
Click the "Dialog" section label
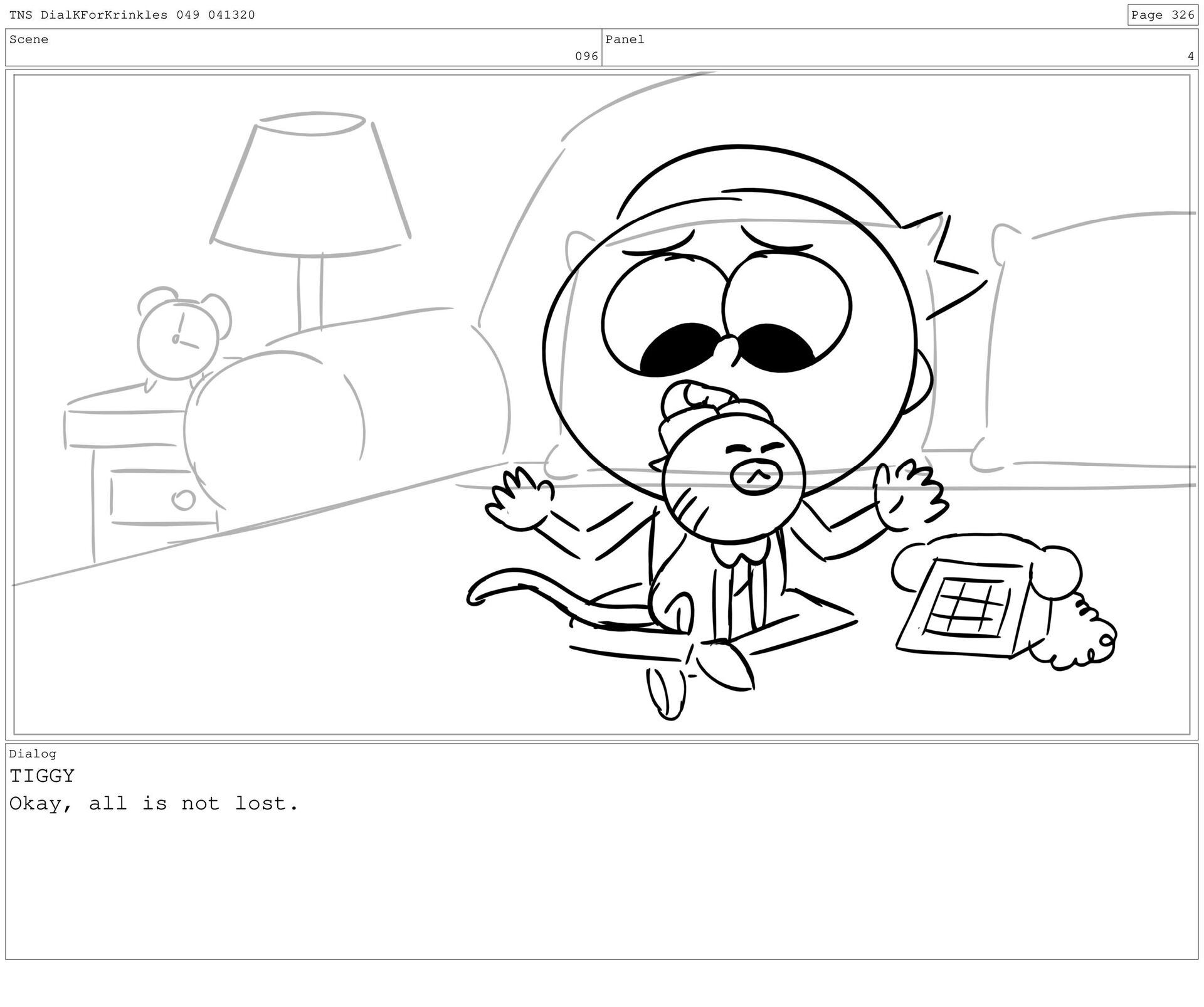(x=33, y=754)
